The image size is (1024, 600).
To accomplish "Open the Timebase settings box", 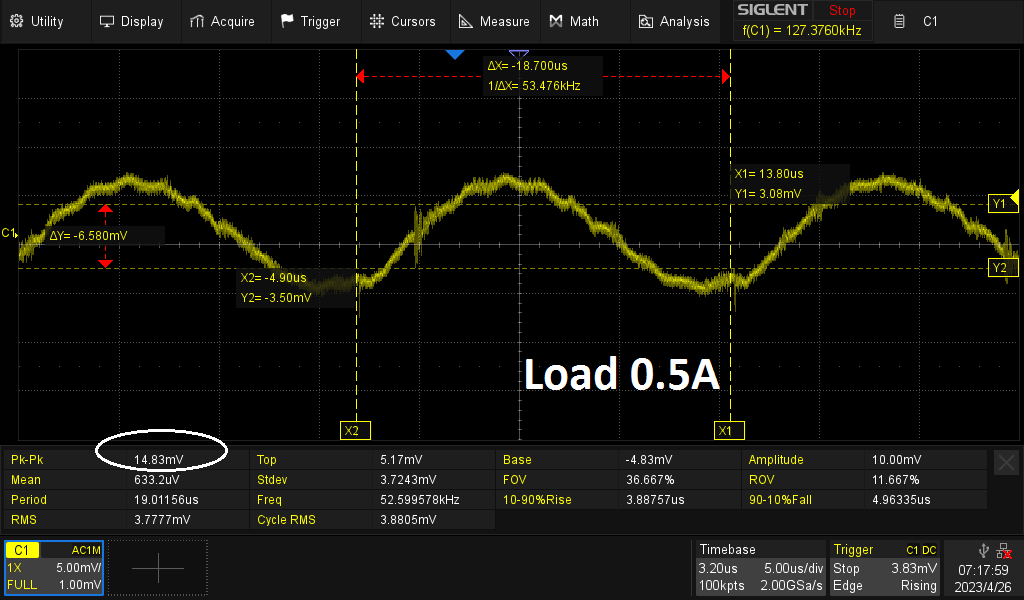I will pyautogui.click(x=760, y=567).
